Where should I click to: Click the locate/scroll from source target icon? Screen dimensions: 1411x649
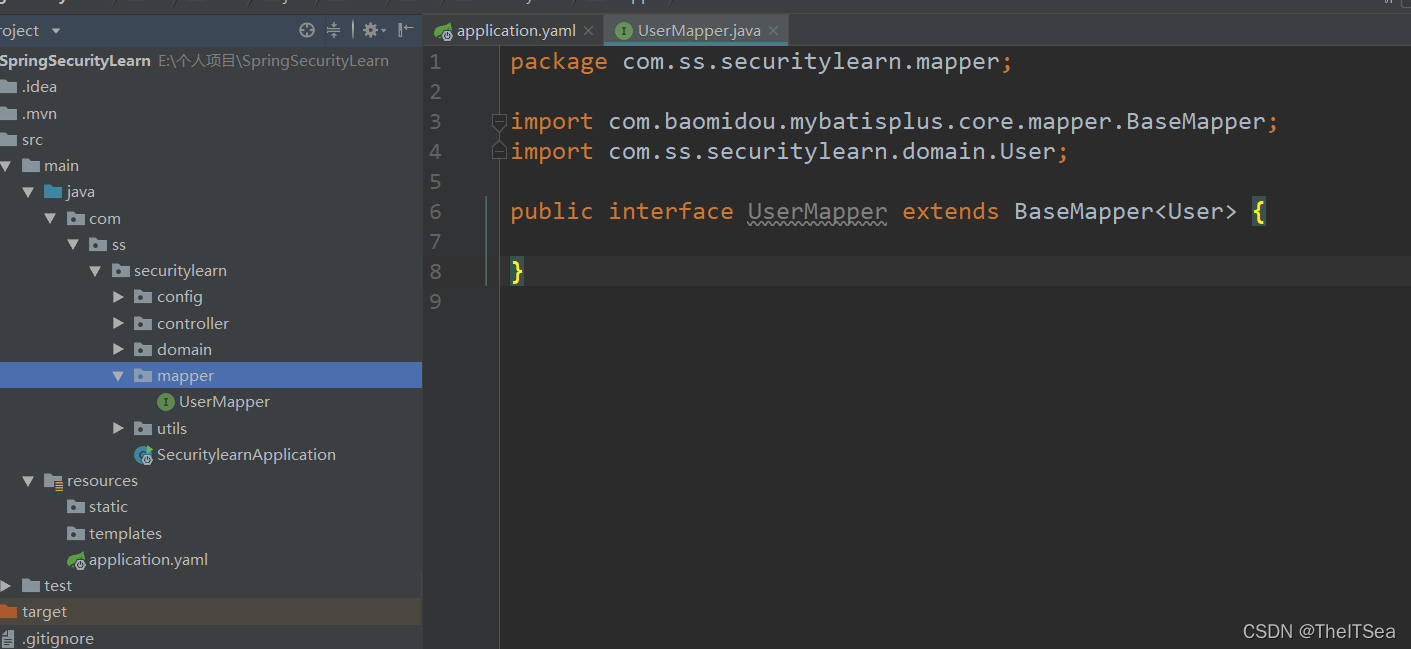(x=307, y=30)
